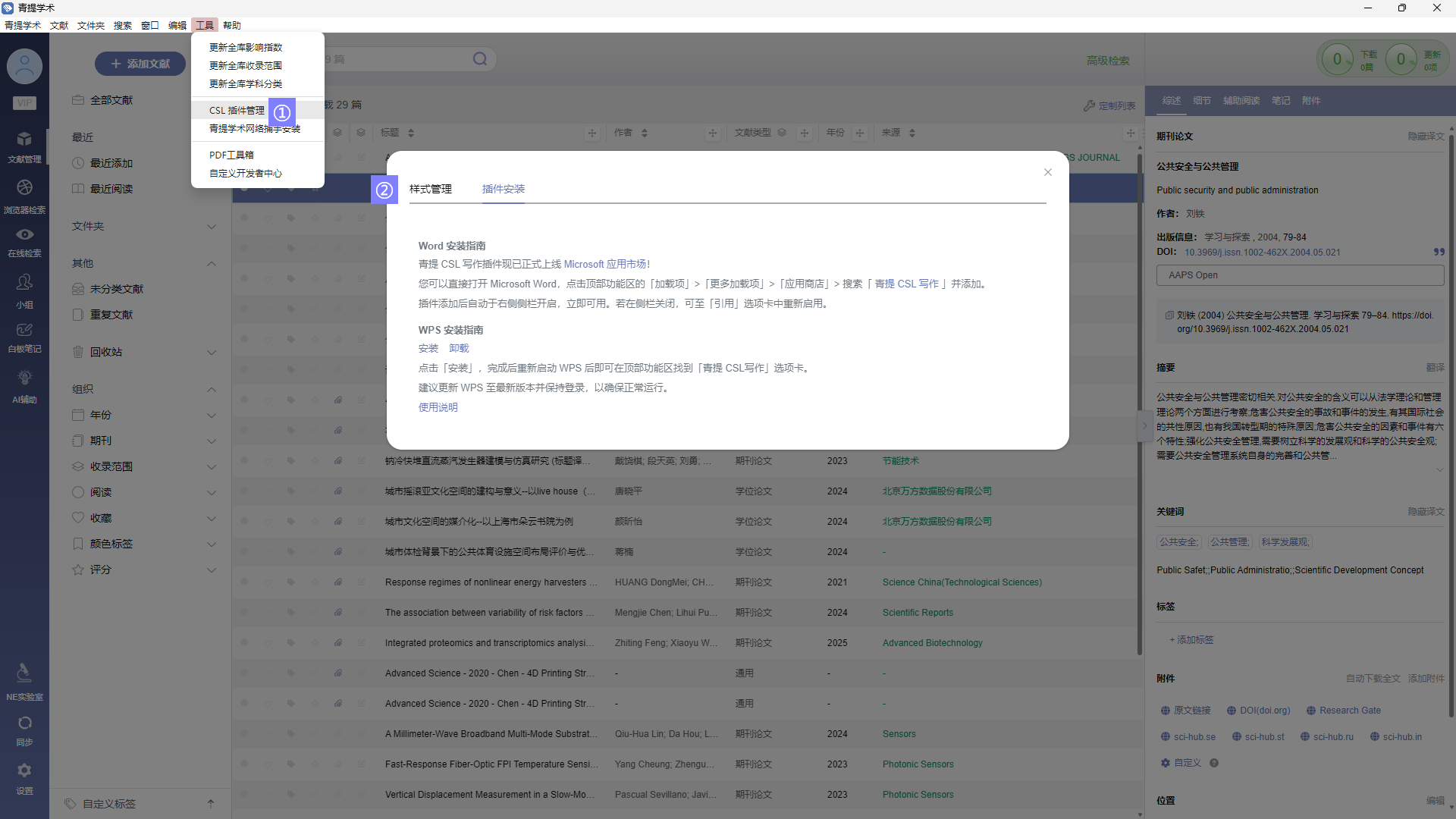
Task: Click the citation quote icon beside DOI
Action: point(1439,253)
